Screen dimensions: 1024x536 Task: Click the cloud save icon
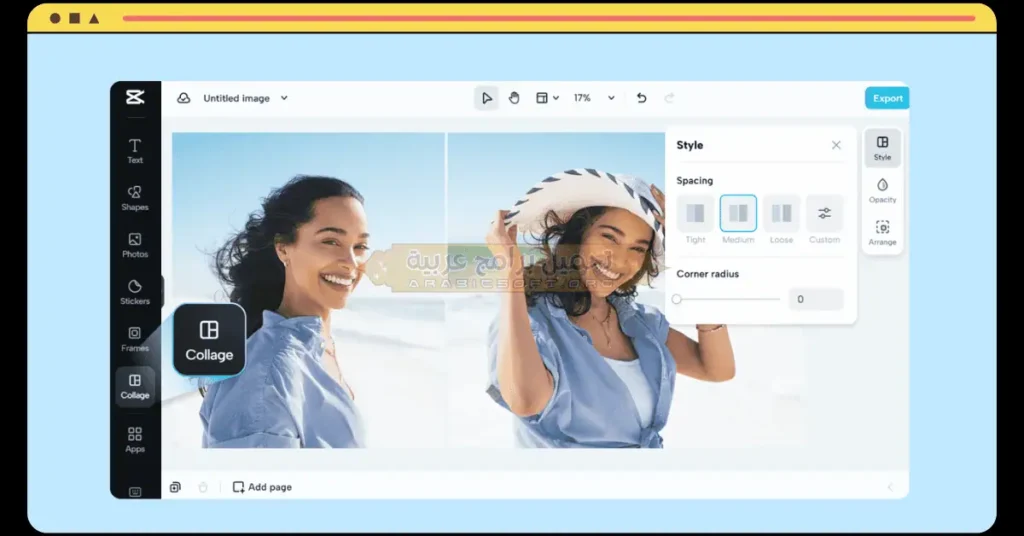pos(184,98)
